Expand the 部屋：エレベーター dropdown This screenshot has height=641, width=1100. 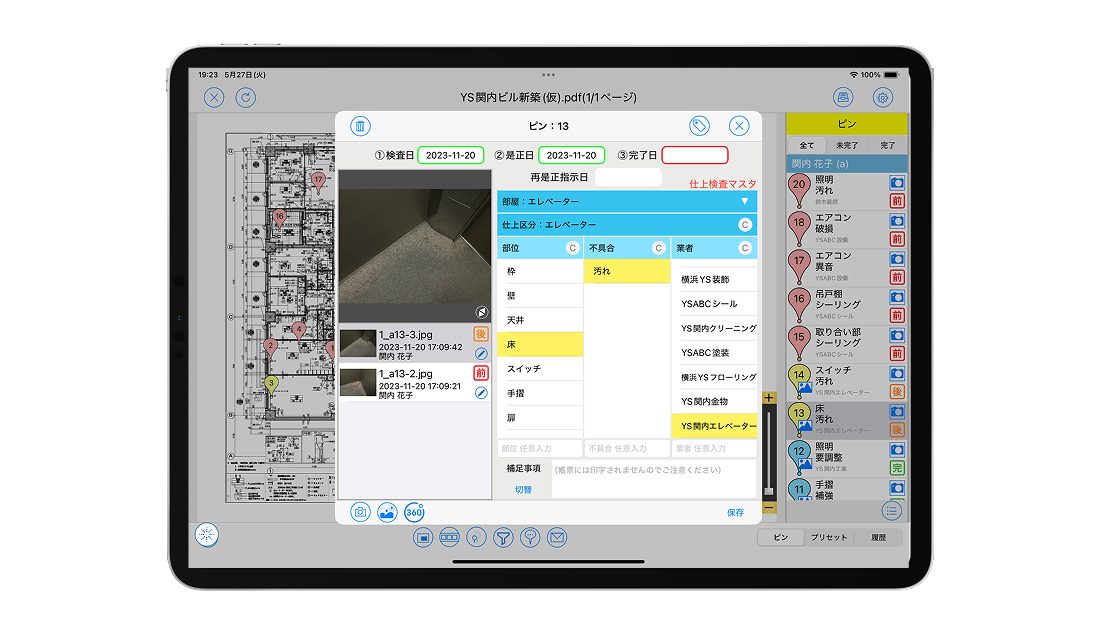coord(743,201)
